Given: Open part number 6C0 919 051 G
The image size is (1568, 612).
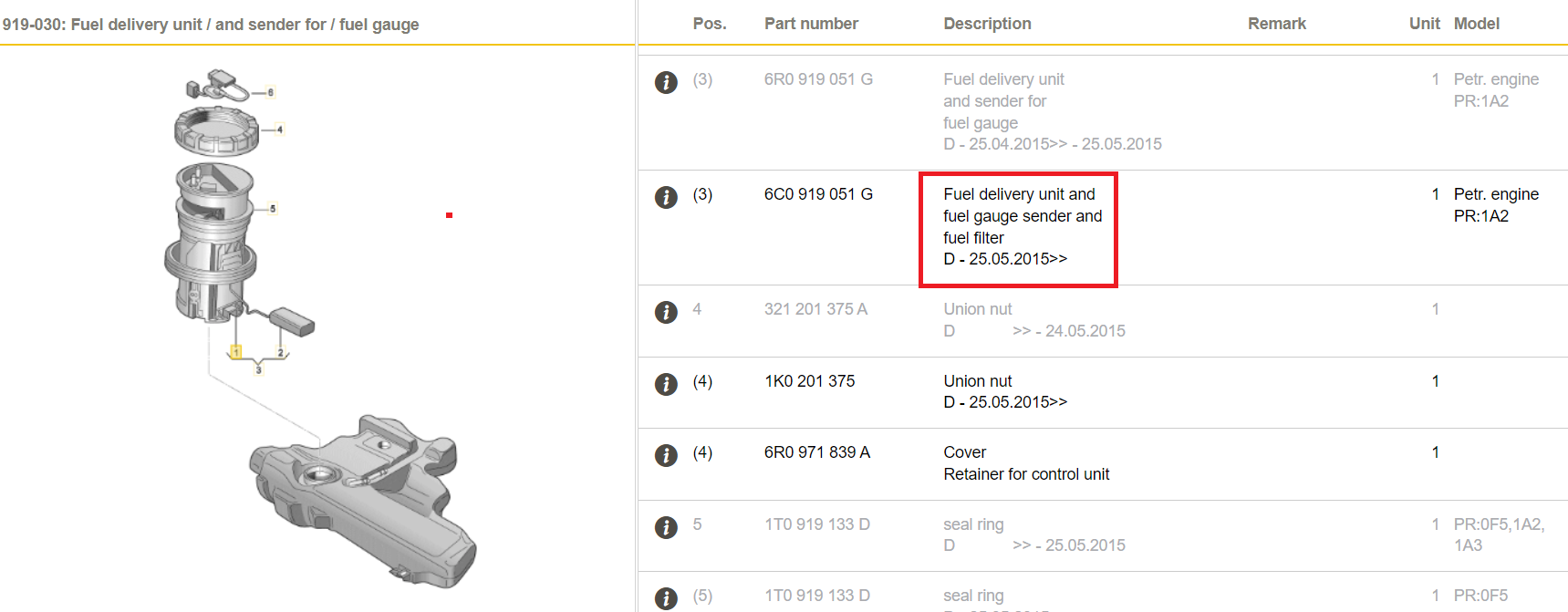Looking at the screenshot, I should point(817,193).
